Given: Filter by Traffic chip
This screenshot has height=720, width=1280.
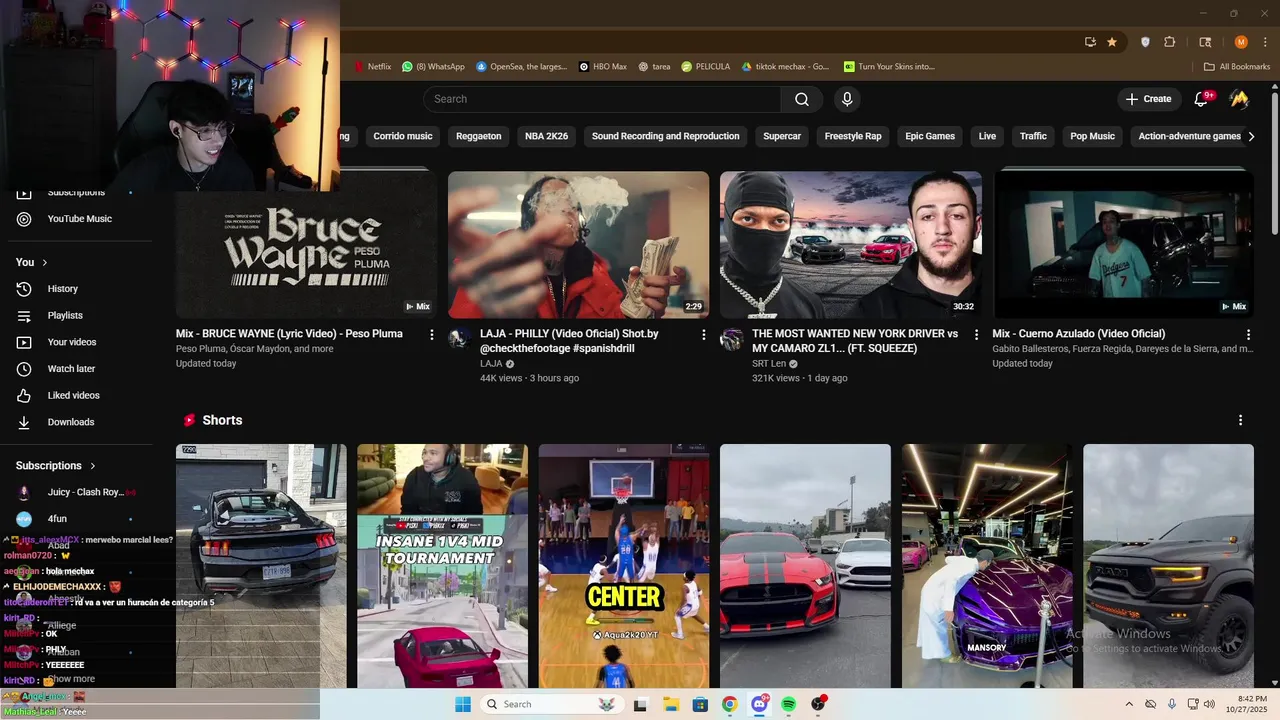Looking at the screenshot, I should pos(1033,136).
